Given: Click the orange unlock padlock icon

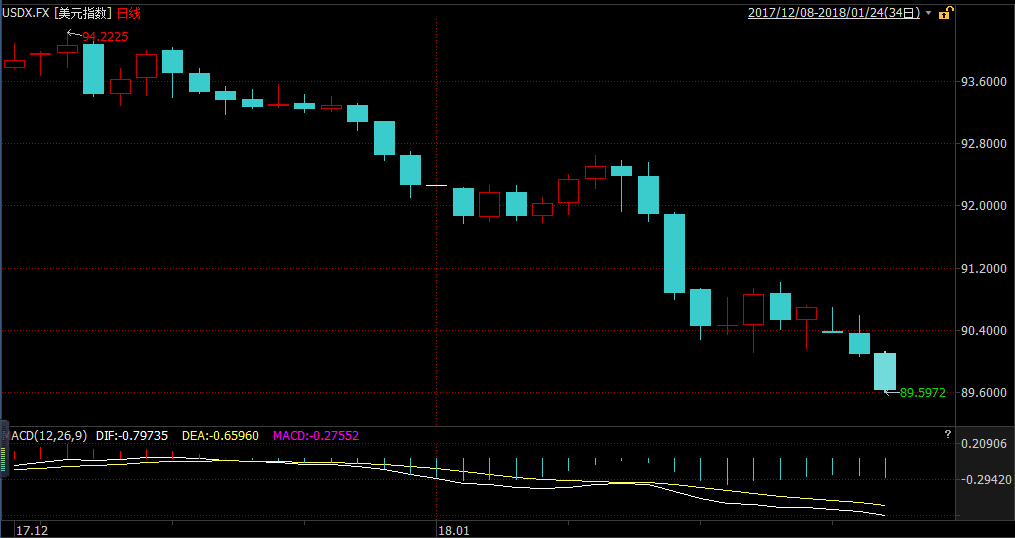Looking at the screenshot, I should tap(946, 12).
